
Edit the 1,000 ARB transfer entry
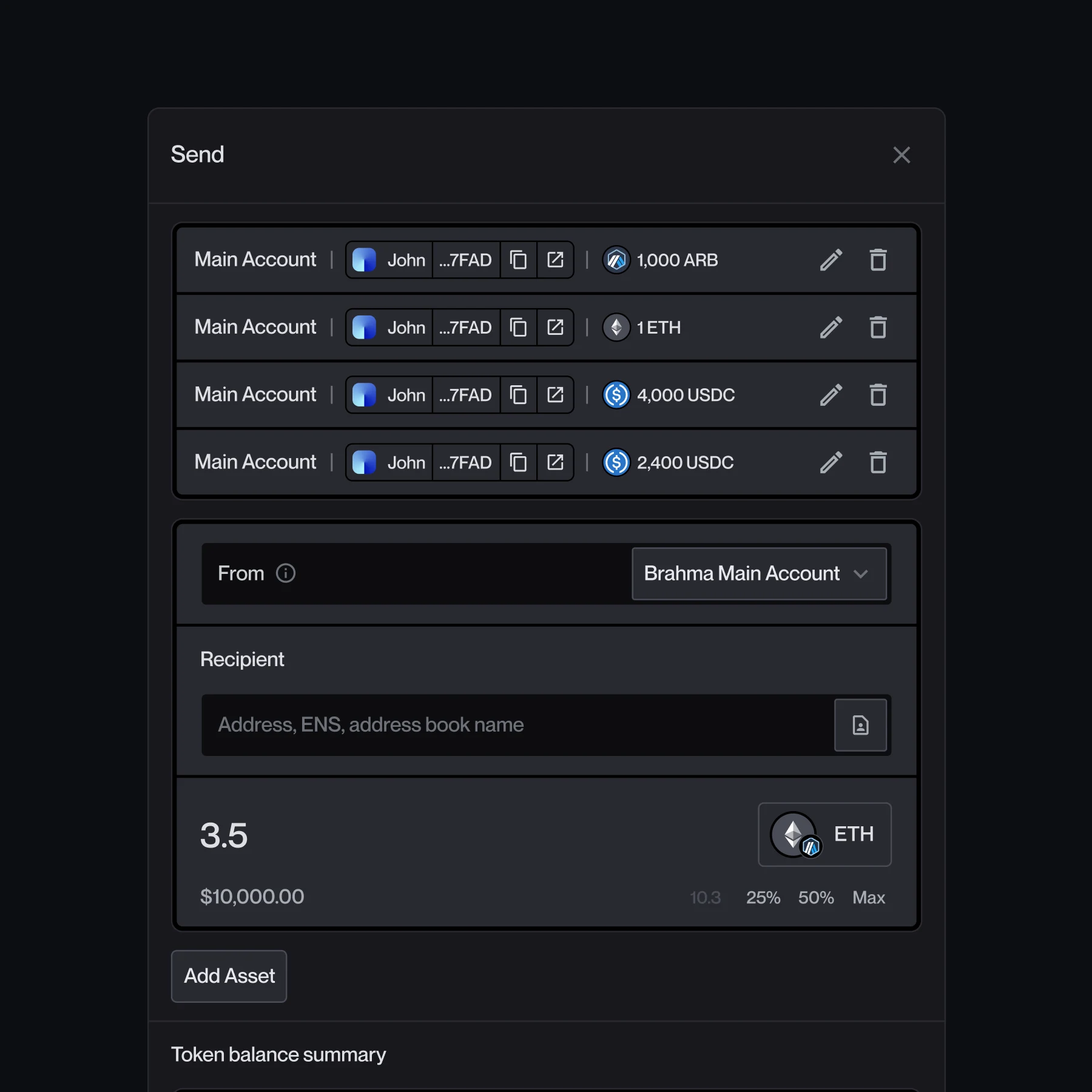831,260
